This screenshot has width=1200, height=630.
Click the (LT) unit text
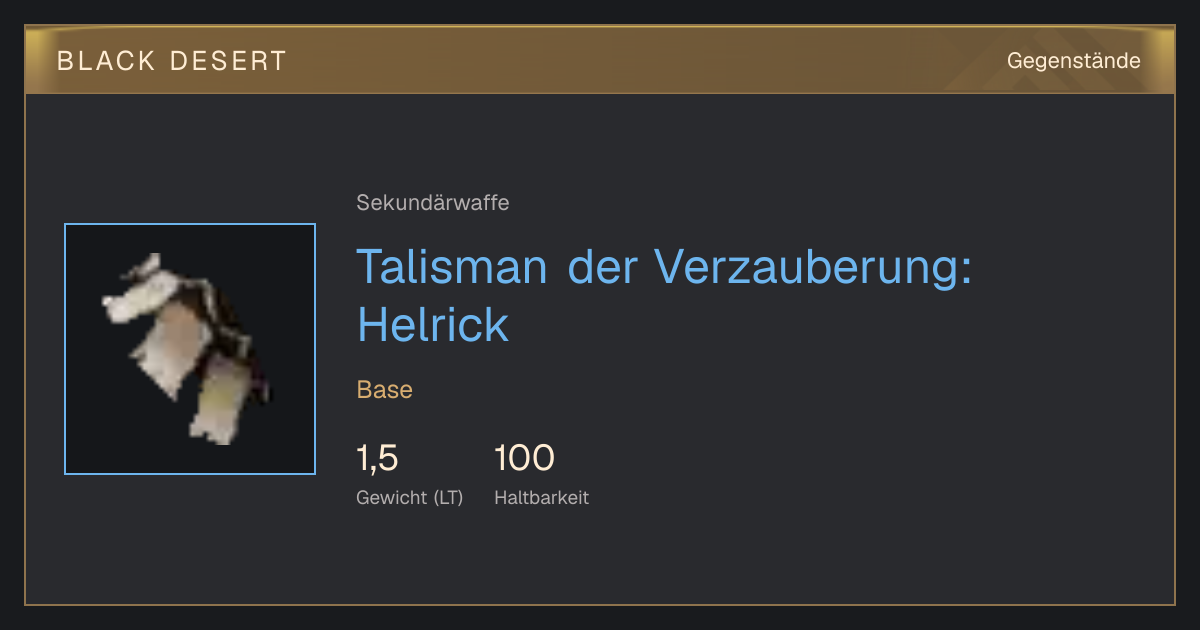click(x=448, y=498)
